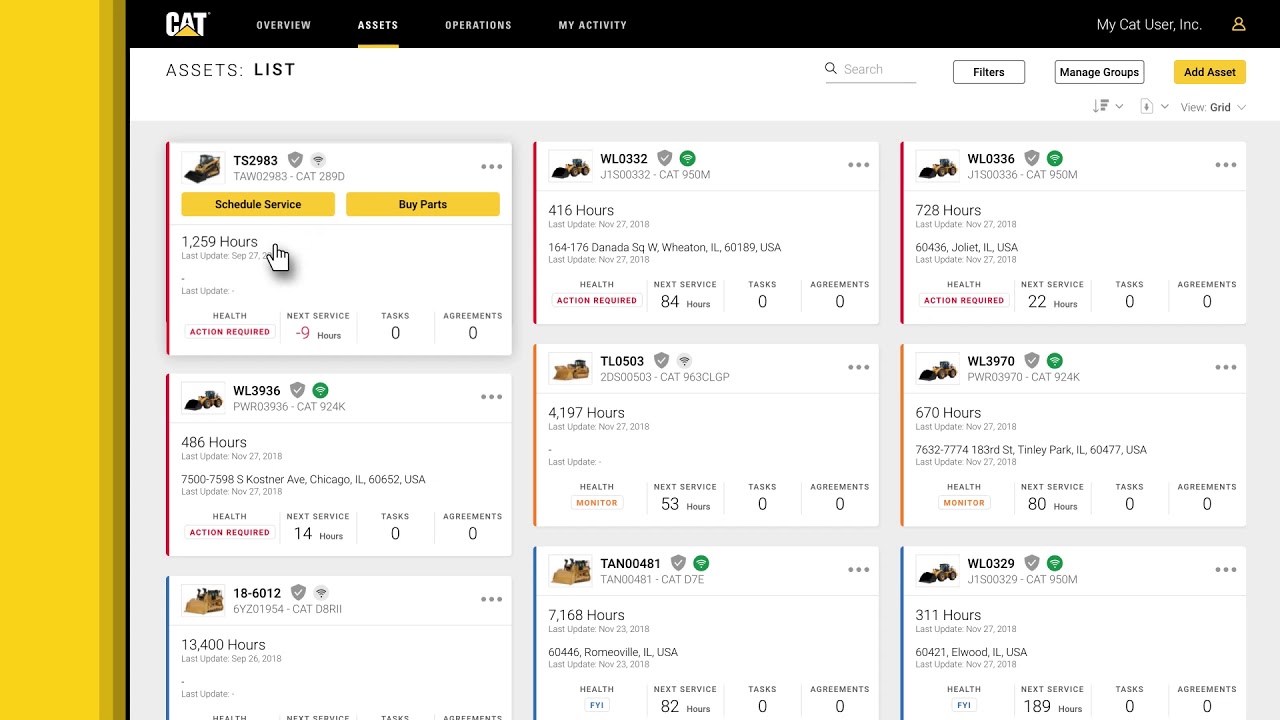Open more options for WL0332
Viewport: 1280px width, 720px height.
point(858,165)
